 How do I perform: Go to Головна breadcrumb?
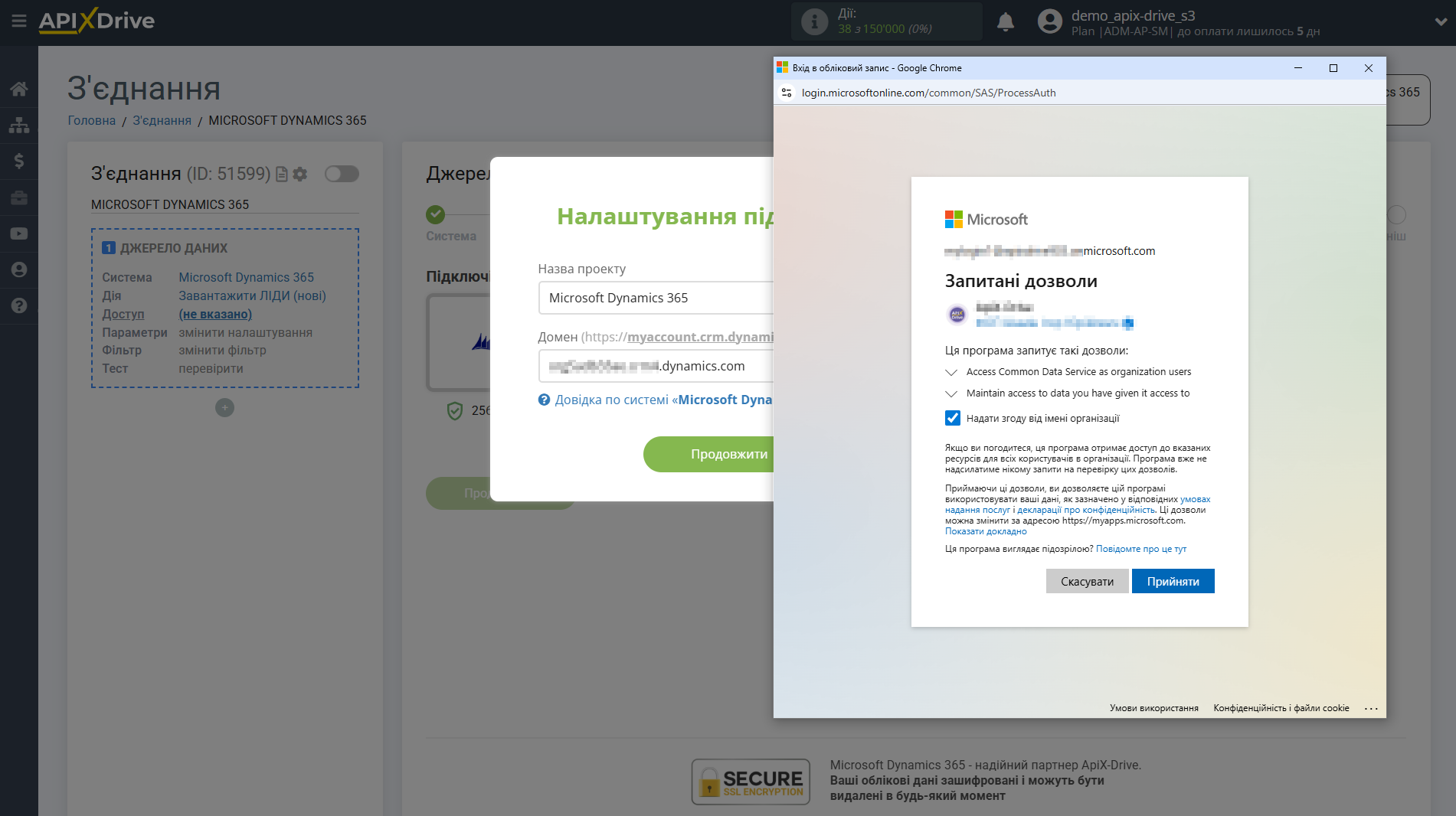91,120
